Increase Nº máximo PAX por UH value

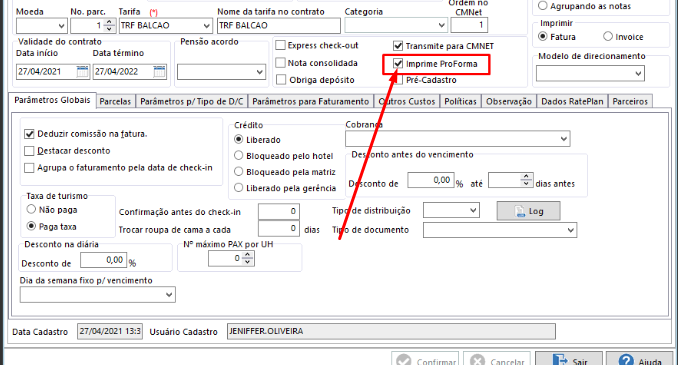tap(247, 255)
